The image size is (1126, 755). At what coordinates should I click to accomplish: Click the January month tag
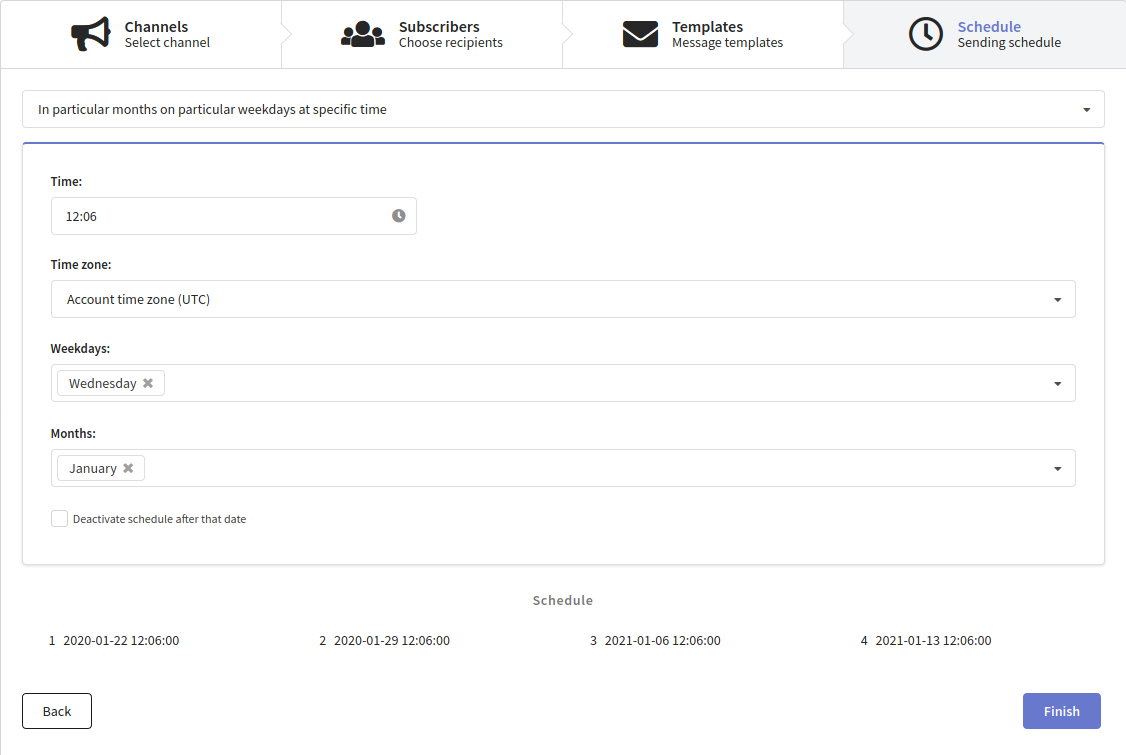pos(92,468)
